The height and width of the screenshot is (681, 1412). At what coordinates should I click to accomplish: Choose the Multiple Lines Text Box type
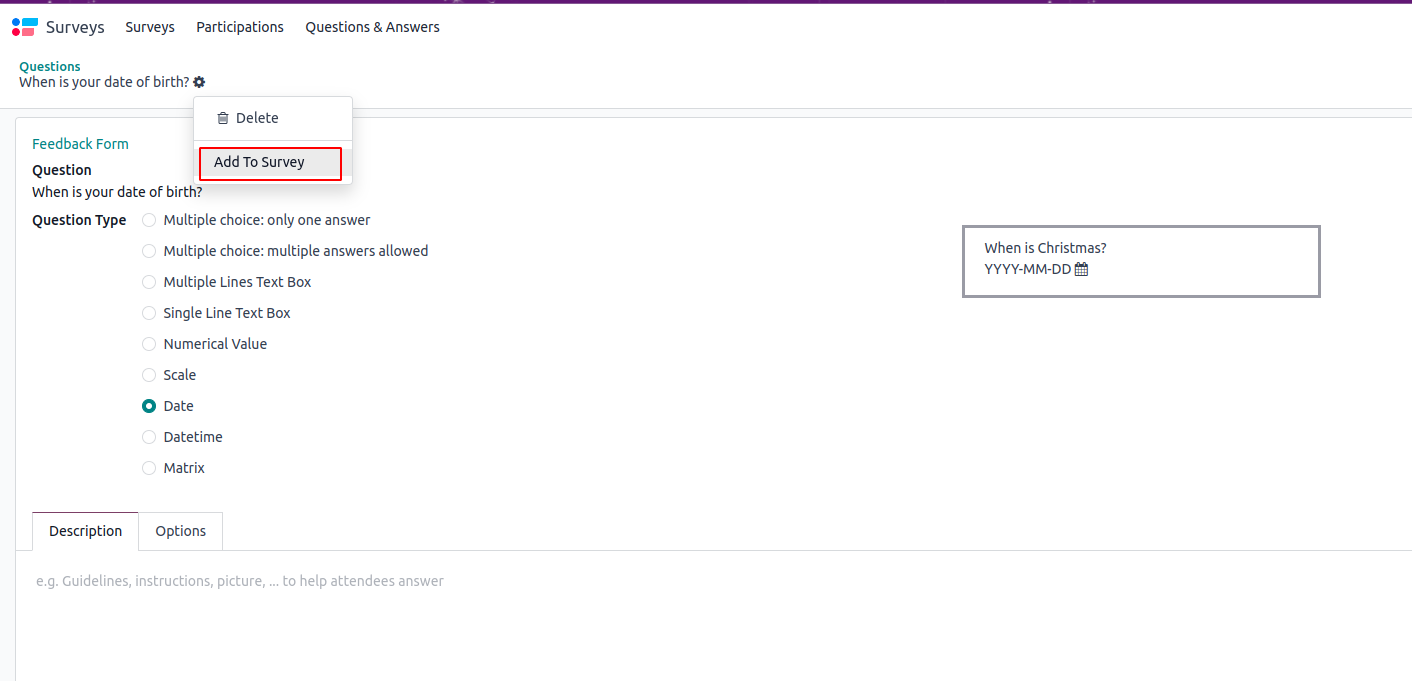tap(149, 282)
